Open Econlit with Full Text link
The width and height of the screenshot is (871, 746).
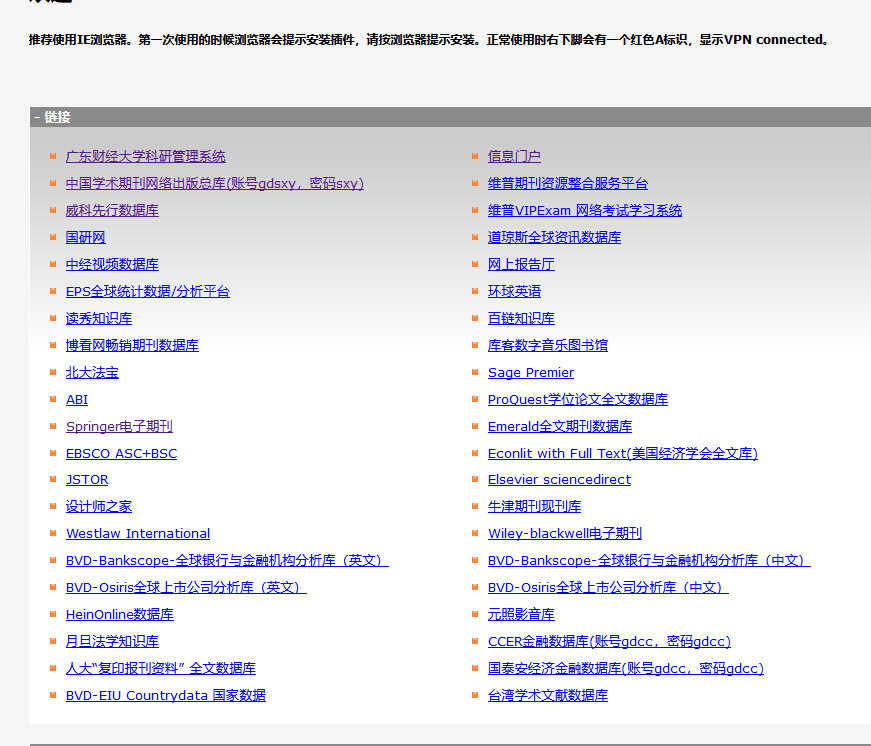tap(623, 453)
